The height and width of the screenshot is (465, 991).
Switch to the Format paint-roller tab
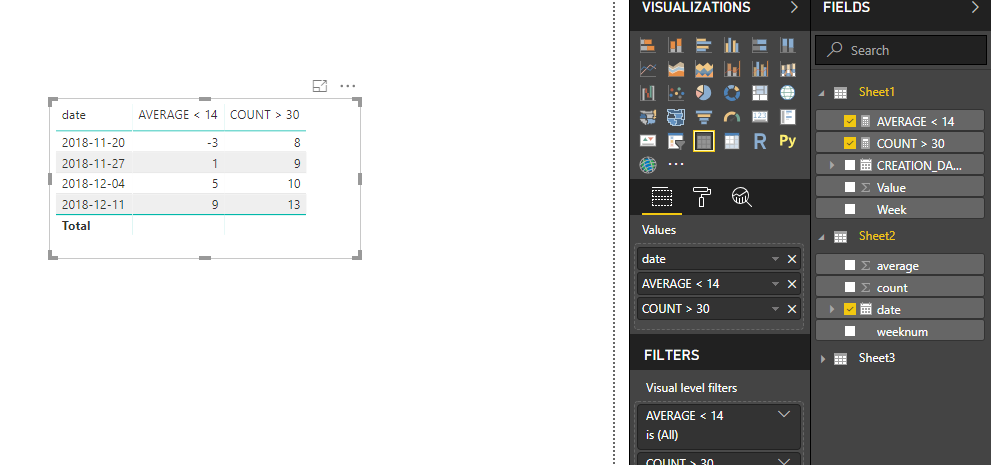(x=702, y=197)
